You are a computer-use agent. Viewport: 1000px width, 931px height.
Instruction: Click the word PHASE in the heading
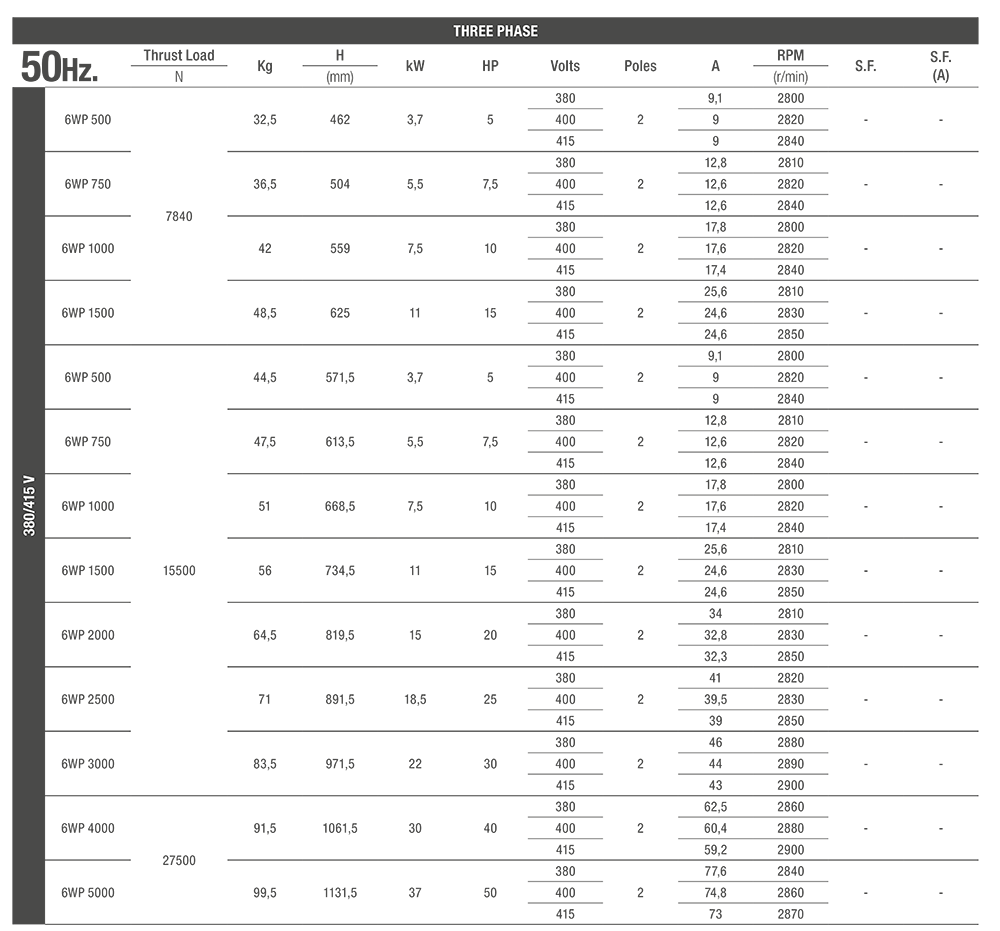click(x=517, y=31)
